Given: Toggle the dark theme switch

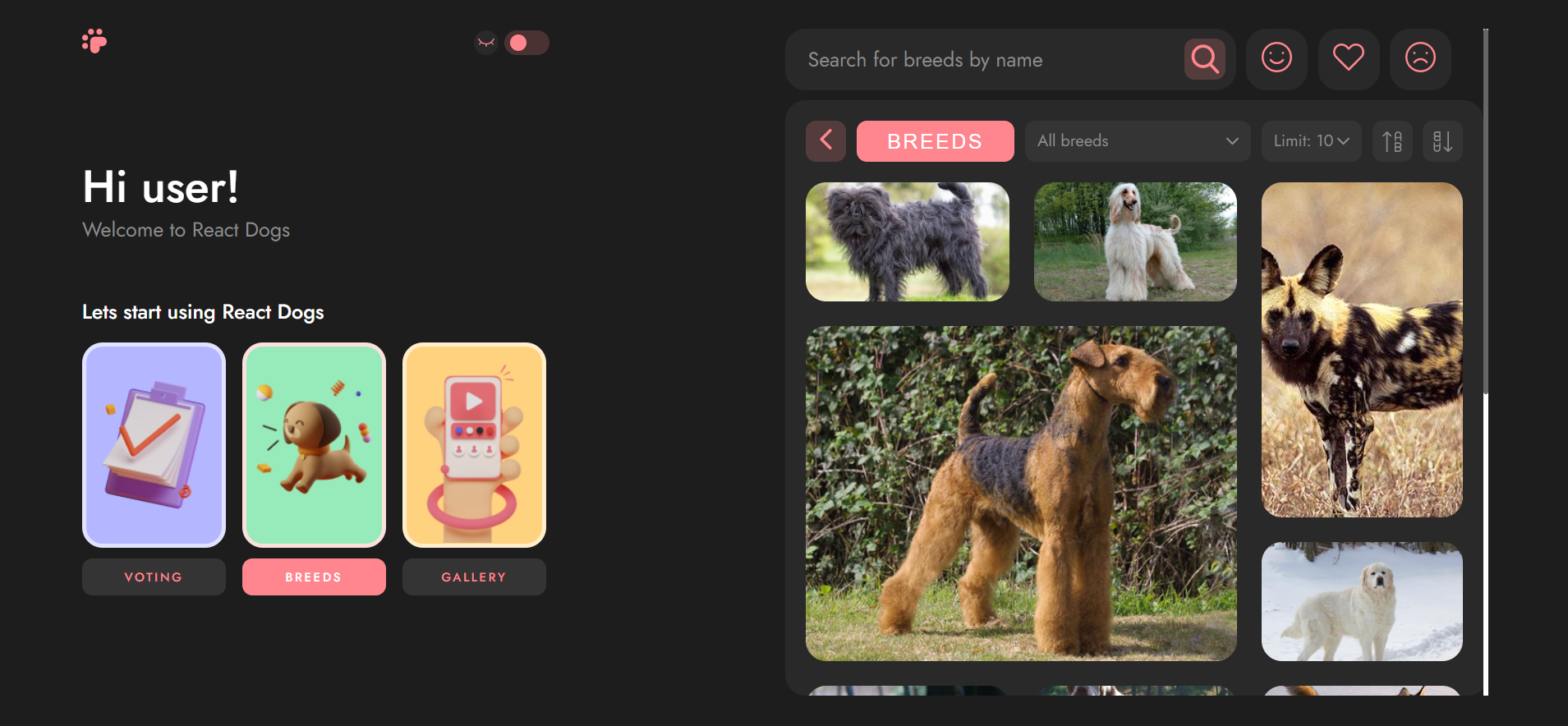Looking at the screenshot, I should click(x=526, y=43).
